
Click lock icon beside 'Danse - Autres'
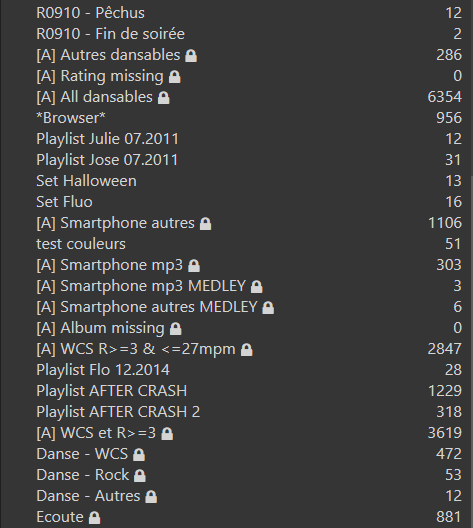click(151, 497)
